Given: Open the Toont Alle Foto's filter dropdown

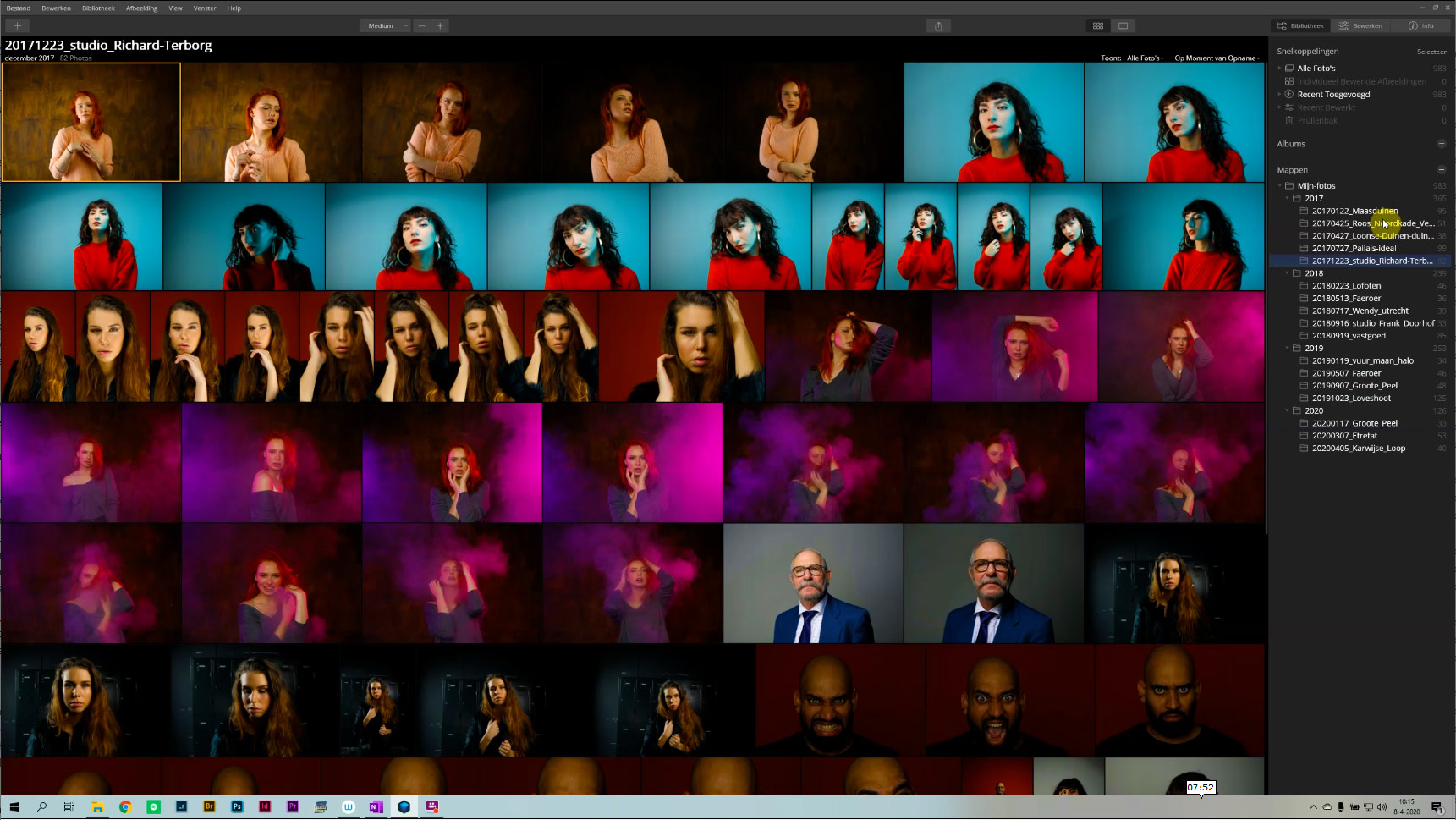Looking at the screenshot, I should tap(1145, 58).
